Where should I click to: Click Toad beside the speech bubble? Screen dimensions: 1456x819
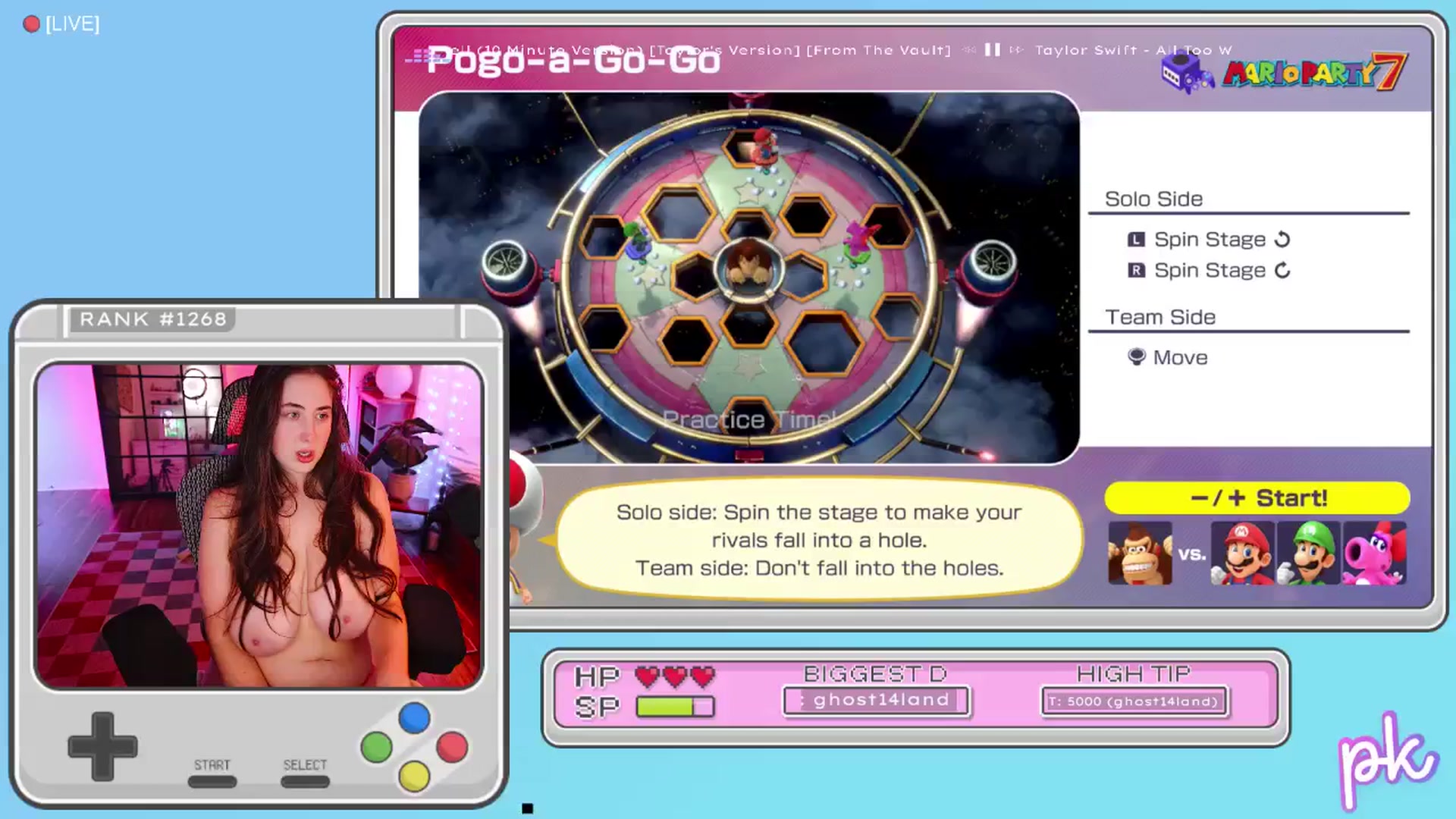point(523,523)
